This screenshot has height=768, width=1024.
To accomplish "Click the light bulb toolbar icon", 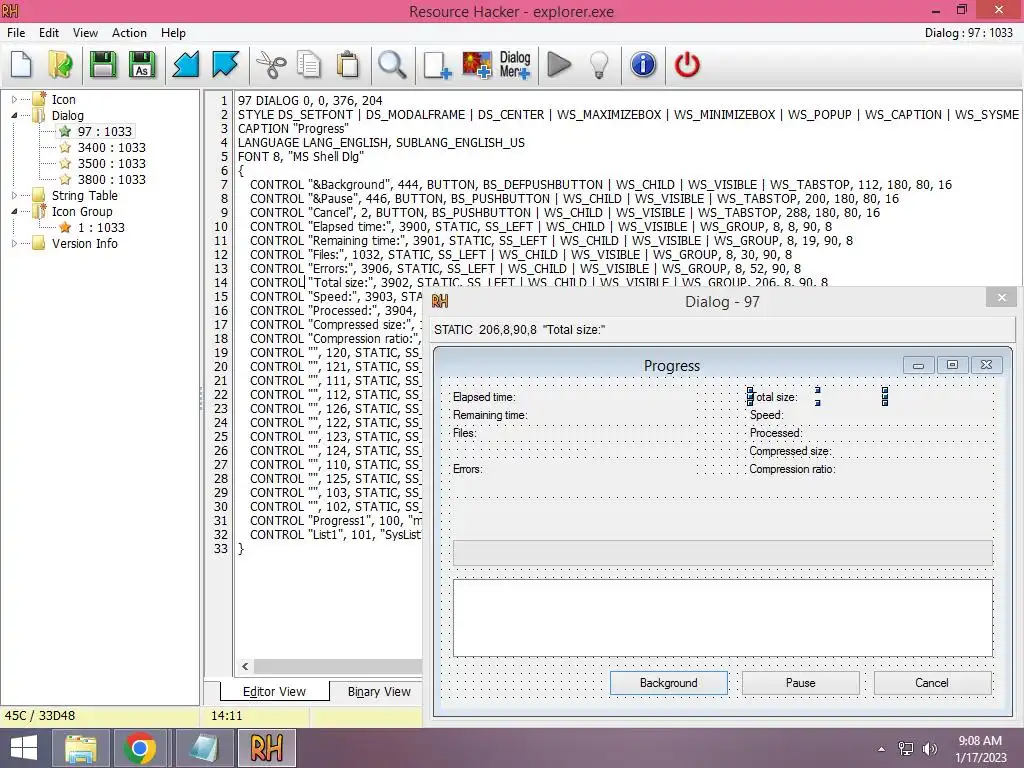I will (x=599, y=65).
